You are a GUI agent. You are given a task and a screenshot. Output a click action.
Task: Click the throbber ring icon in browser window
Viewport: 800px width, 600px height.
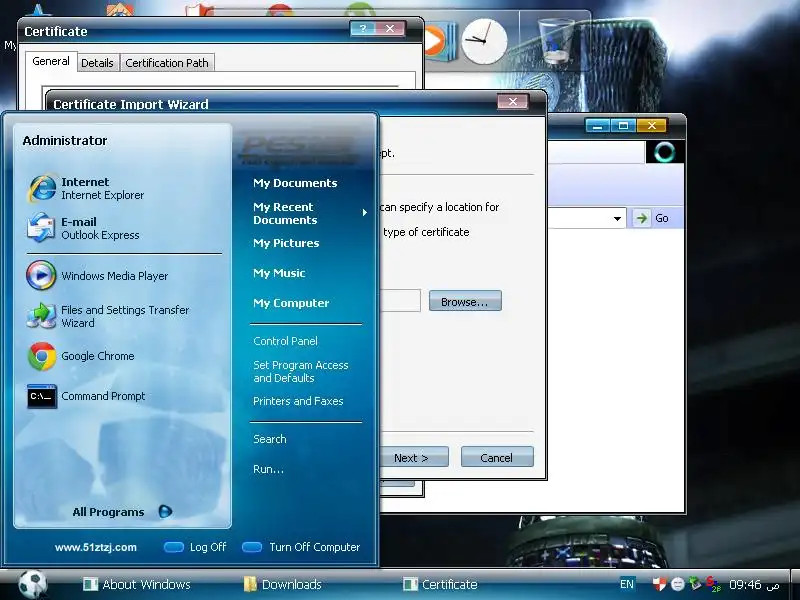click(x=664, y=152)
